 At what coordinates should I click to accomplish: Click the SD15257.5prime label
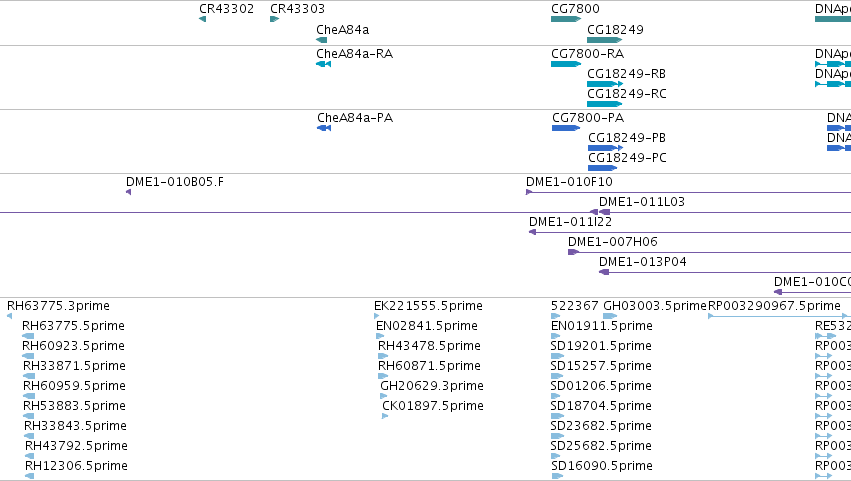[601, 366]
